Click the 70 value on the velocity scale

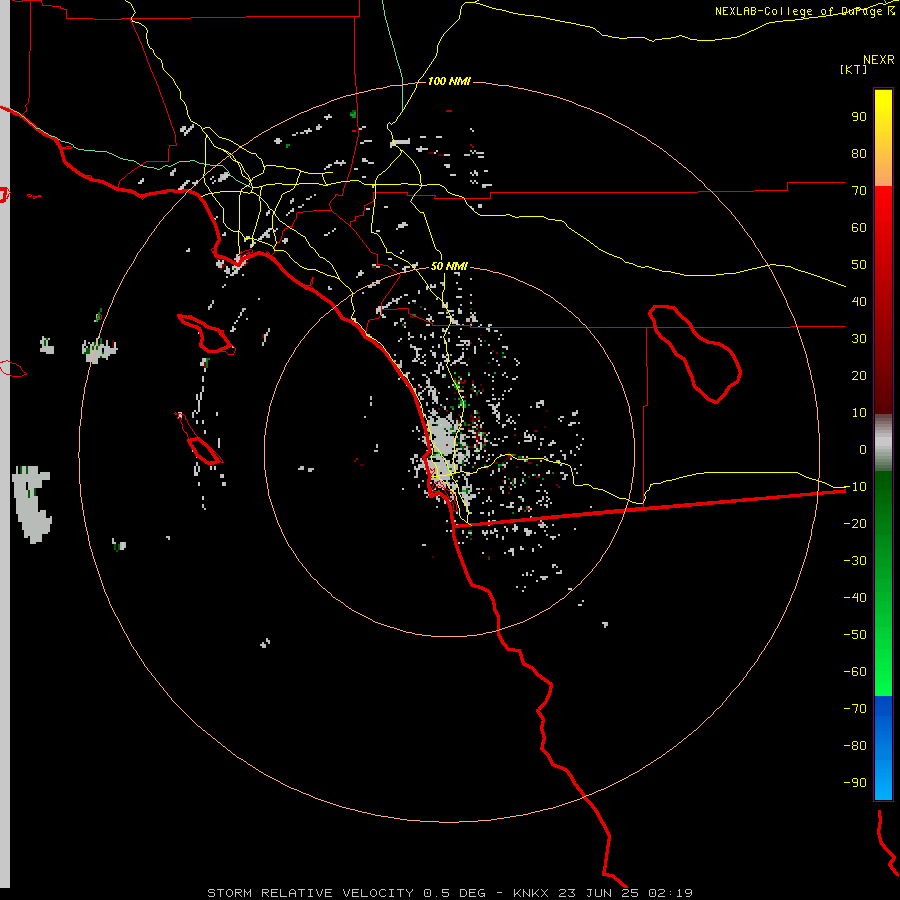[859, 191]
